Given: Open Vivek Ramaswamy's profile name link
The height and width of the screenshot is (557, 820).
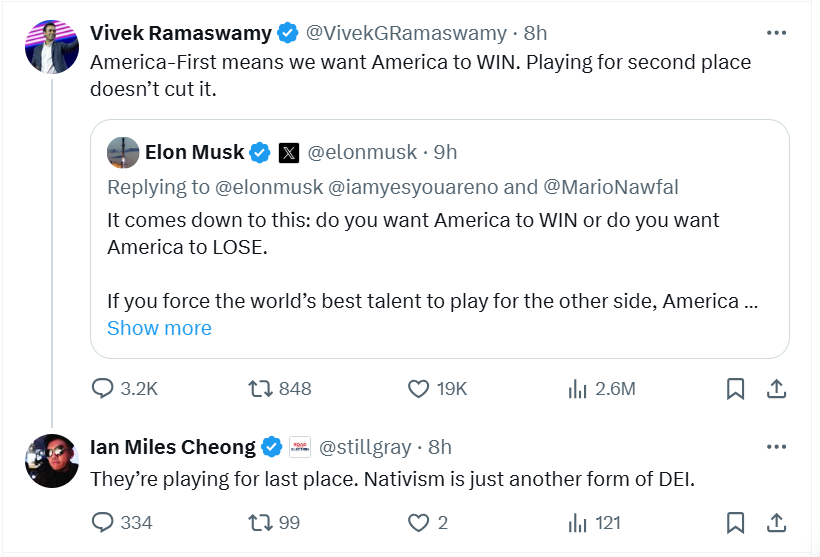Looking at the screenshot, I should (x=181, y=33).
